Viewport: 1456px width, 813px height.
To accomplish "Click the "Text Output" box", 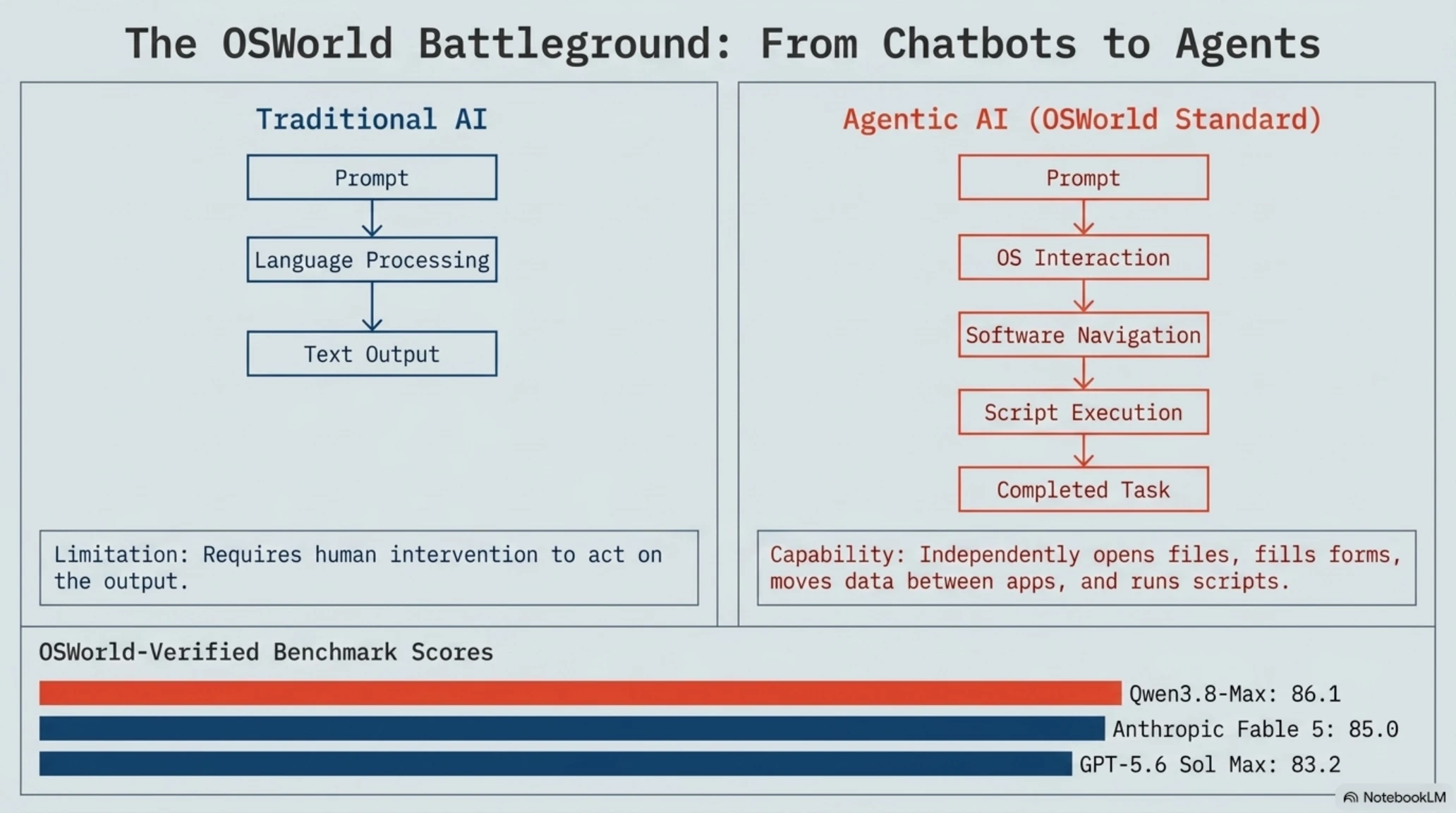I will click(x=372, y=354).
